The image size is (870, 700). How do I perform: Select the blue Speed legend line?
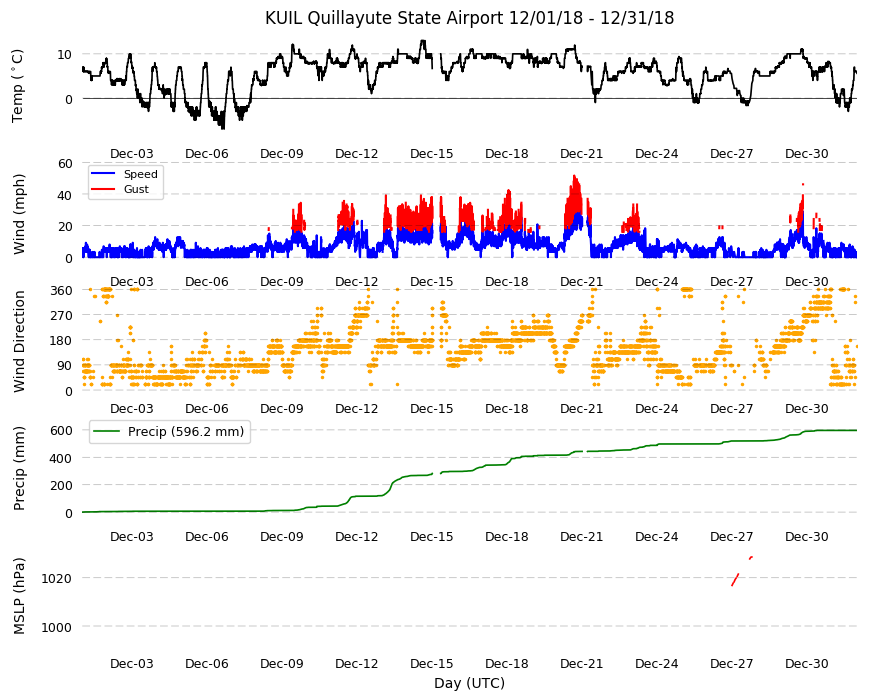103,174
